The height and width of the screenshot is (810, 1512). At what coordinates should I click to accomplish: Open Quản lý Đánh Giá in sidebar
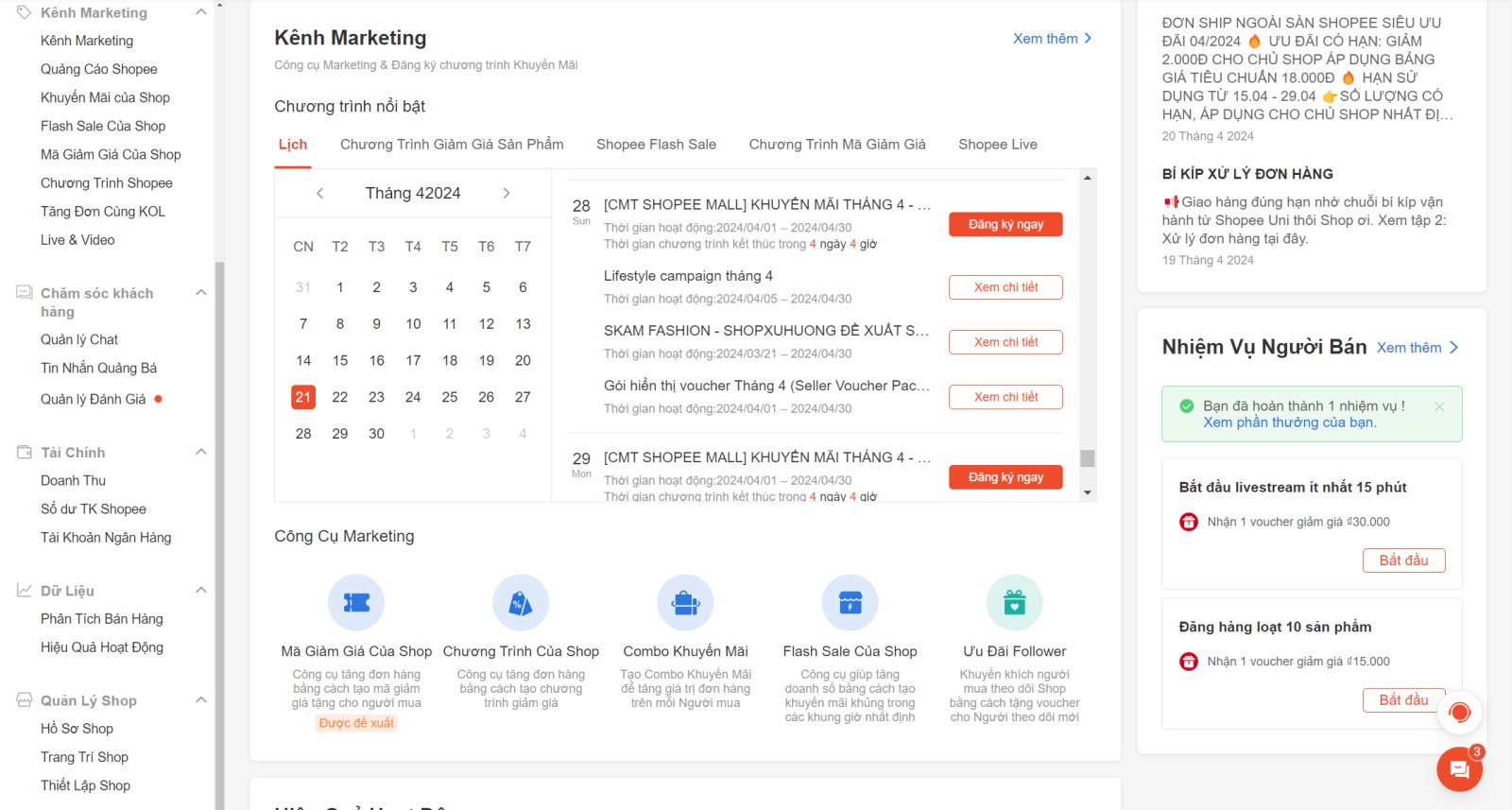tap(94, 399)
